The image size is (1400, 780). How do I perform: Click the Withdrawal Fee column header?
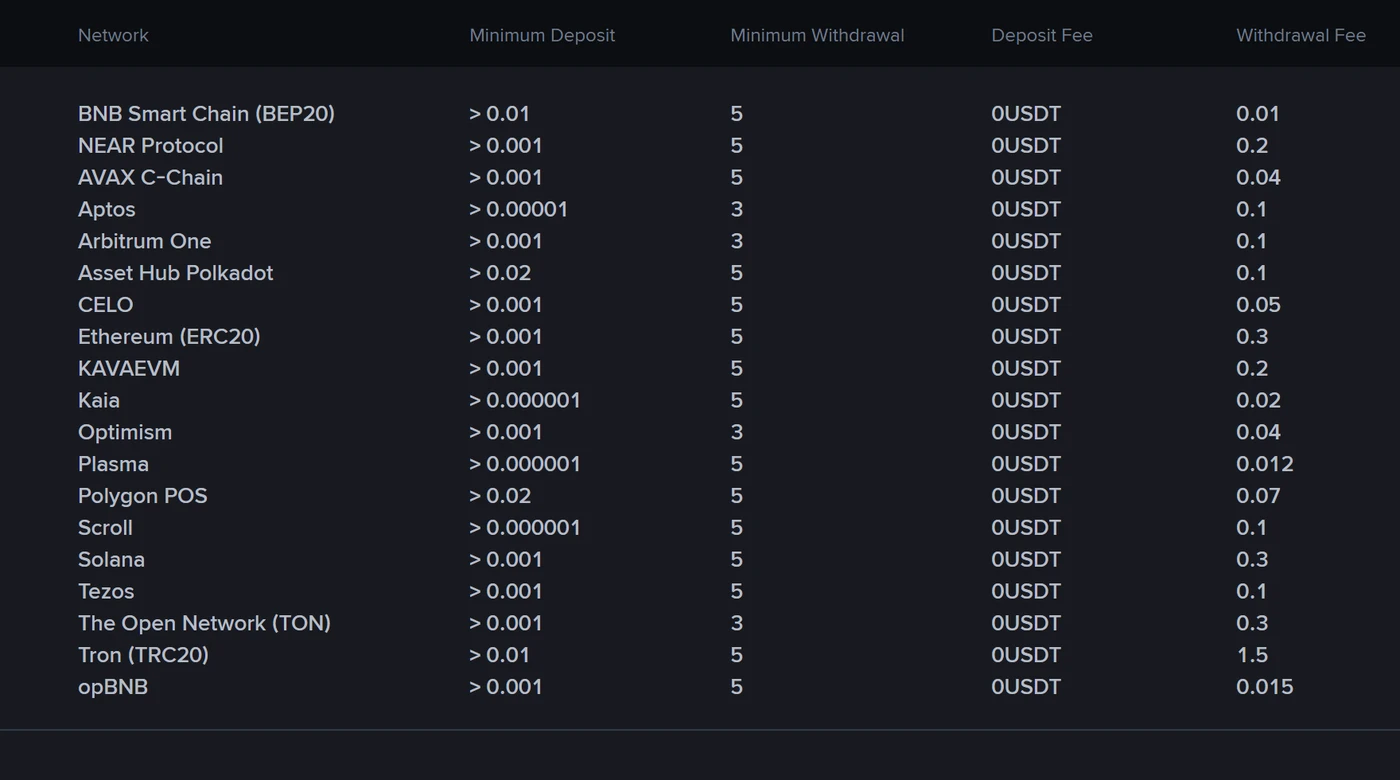(x=1301, y=35)
